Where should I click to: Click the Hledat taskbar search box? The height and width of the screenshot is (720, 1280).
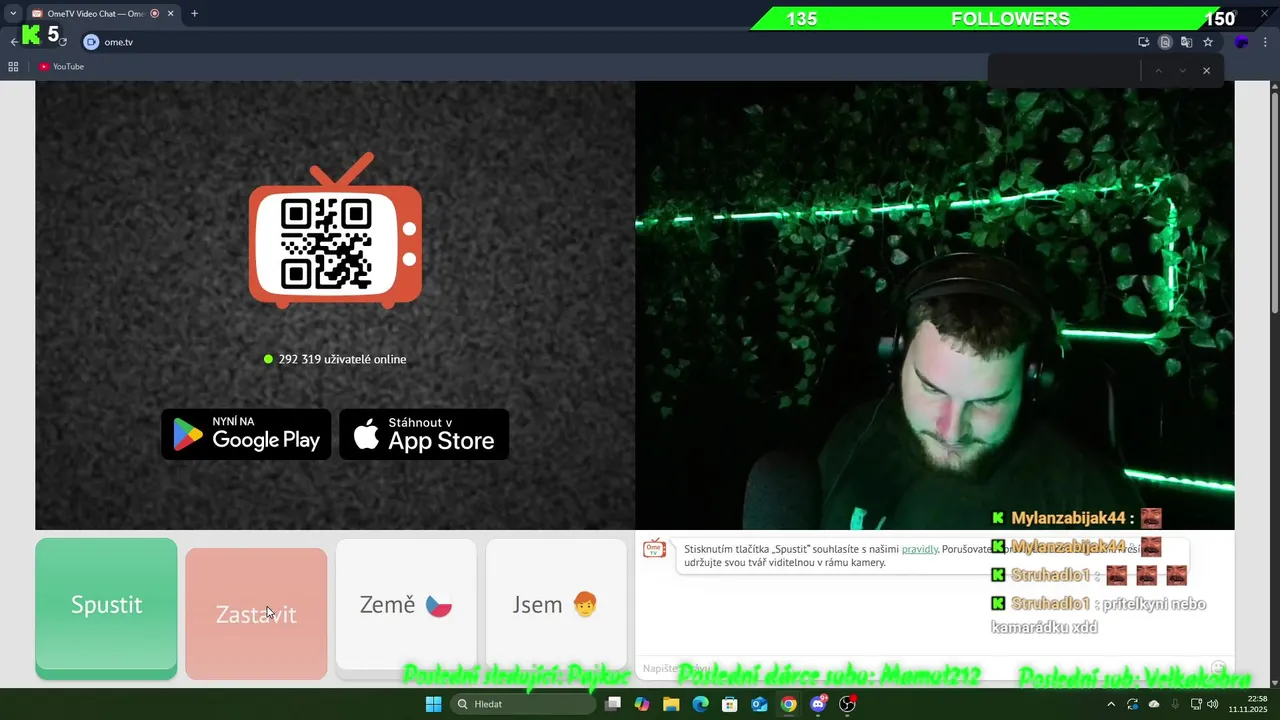[x=523, y=704]
